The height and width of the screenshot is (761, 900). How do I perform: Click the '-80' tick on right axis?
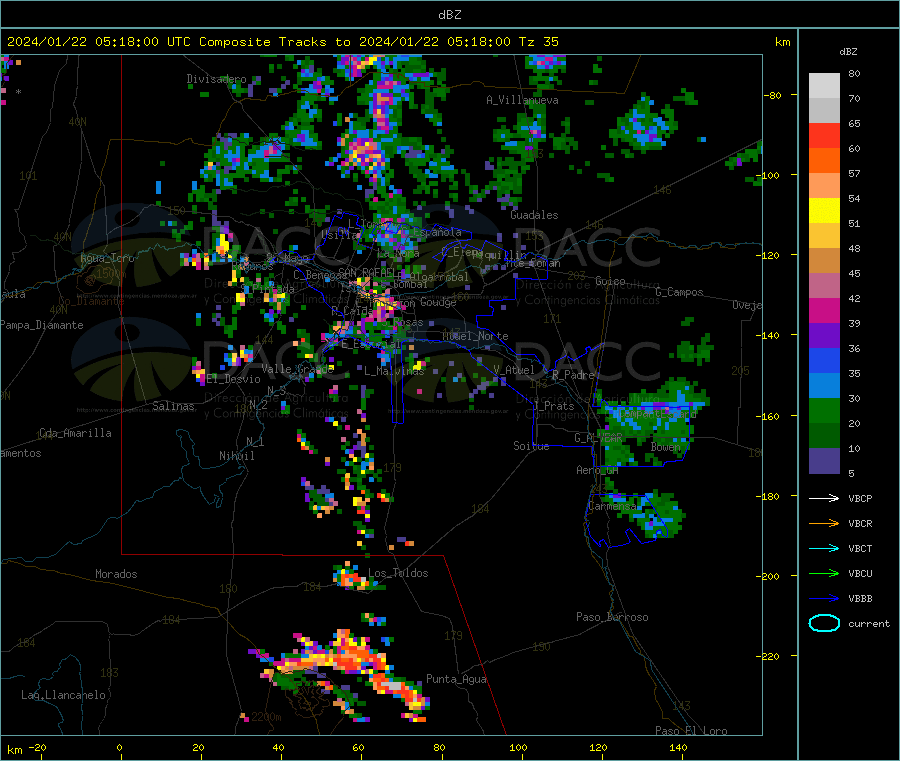pos(773,95)
